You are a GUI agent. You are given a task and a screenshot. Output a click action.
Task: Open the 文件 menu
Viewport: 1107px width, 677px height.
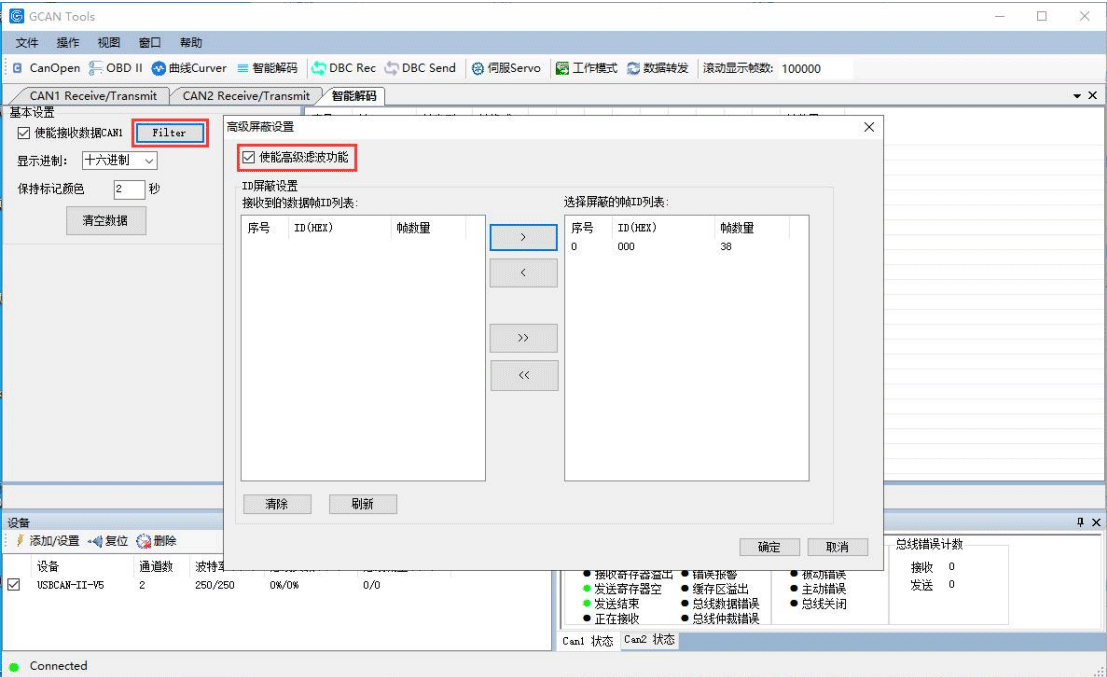[x=27, y=43]
